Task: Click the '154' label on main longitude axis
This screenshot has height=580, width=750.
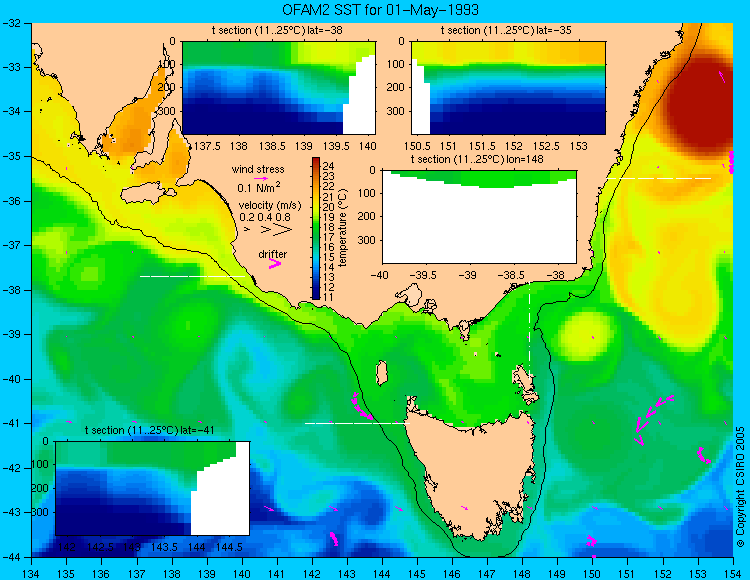Action: (733, 574)
